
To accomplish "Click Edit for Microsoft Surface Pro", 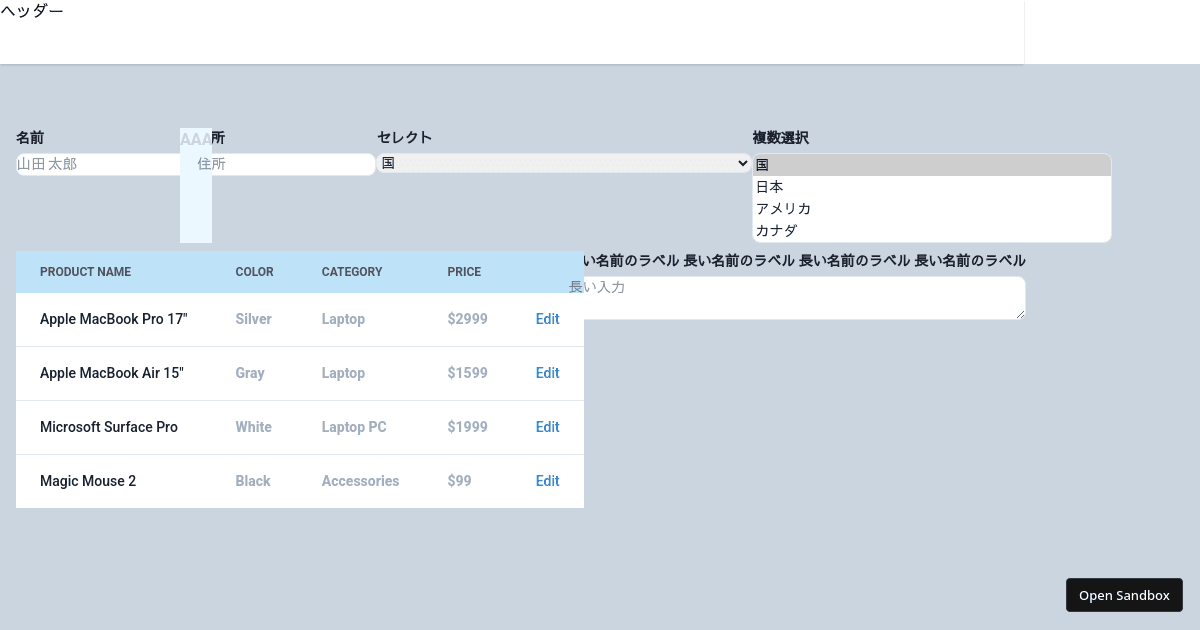I will [x=547, y=427].
